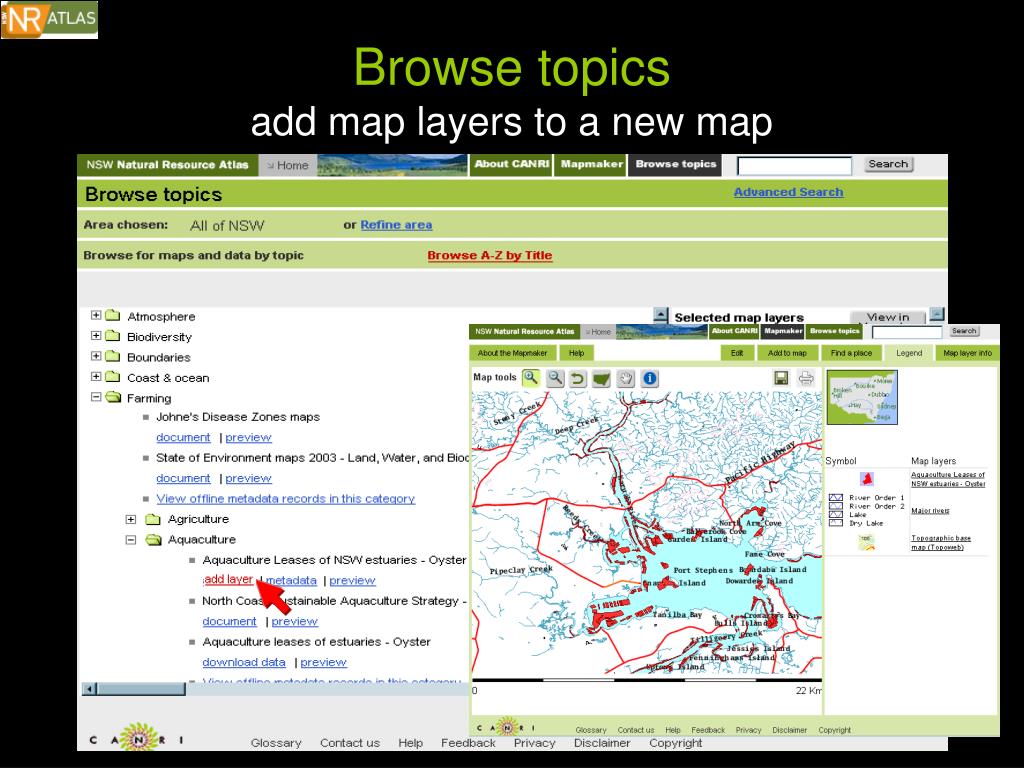Click add layer for Aquaculture Leases
The height and width of the screenshot is (768, 1024).
tap(228, 579)
